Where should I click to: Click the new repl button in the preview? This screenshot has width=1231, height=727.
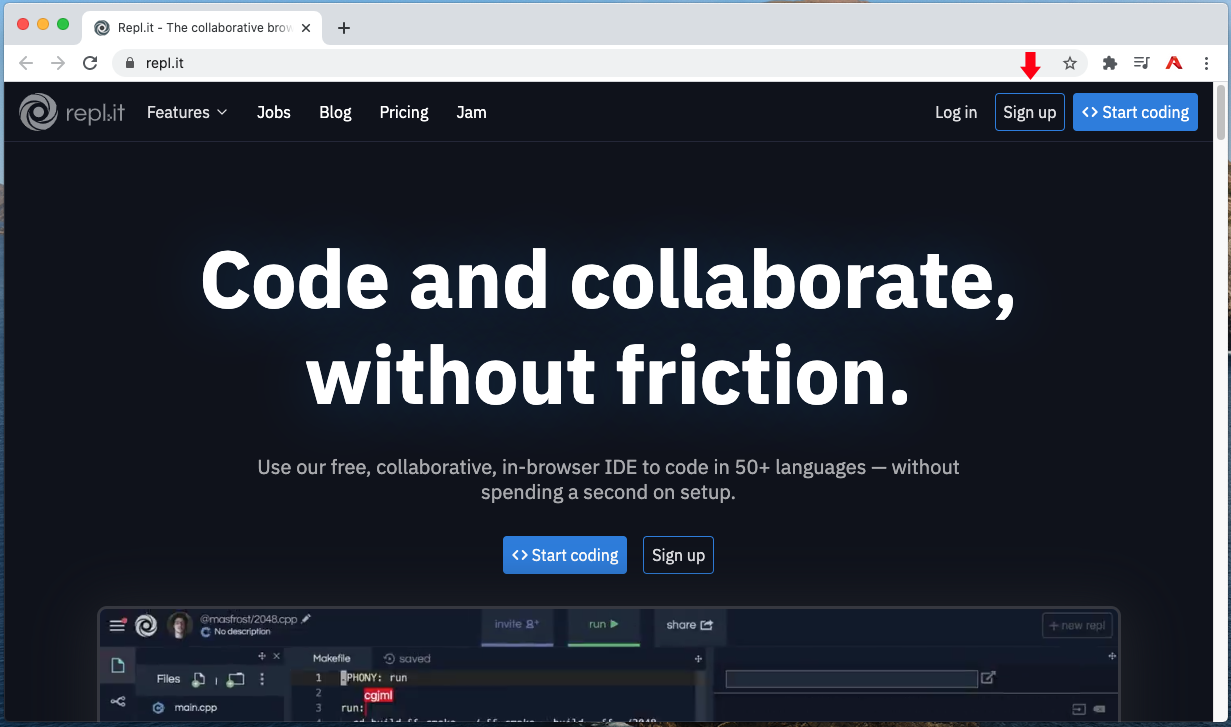pos(1077,625)
